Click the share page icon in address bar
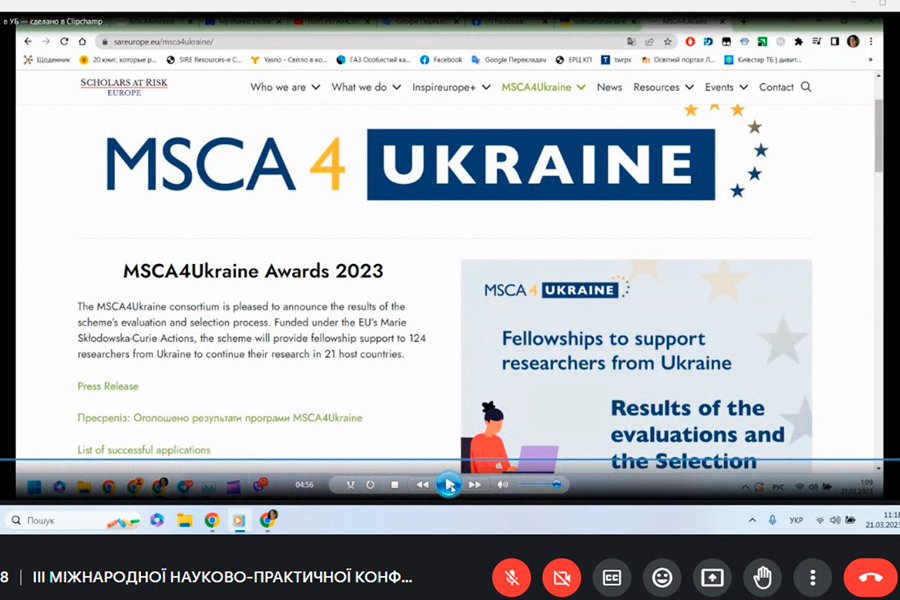The width and height of the screenshot is (900, 600). tap(649, 41)
